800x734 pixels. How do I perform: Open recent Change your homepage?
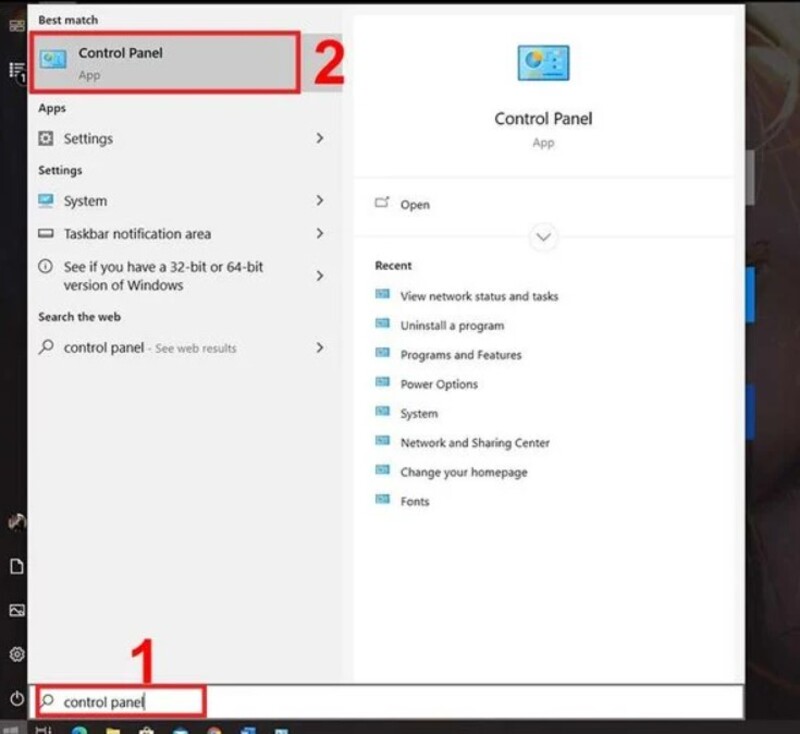point(464,472)
